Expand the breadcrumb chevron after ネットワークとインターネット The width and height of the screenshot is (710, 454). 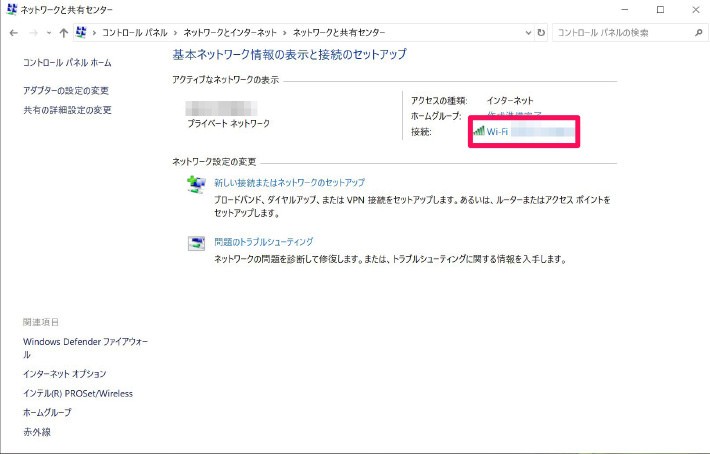coord(285,33)
